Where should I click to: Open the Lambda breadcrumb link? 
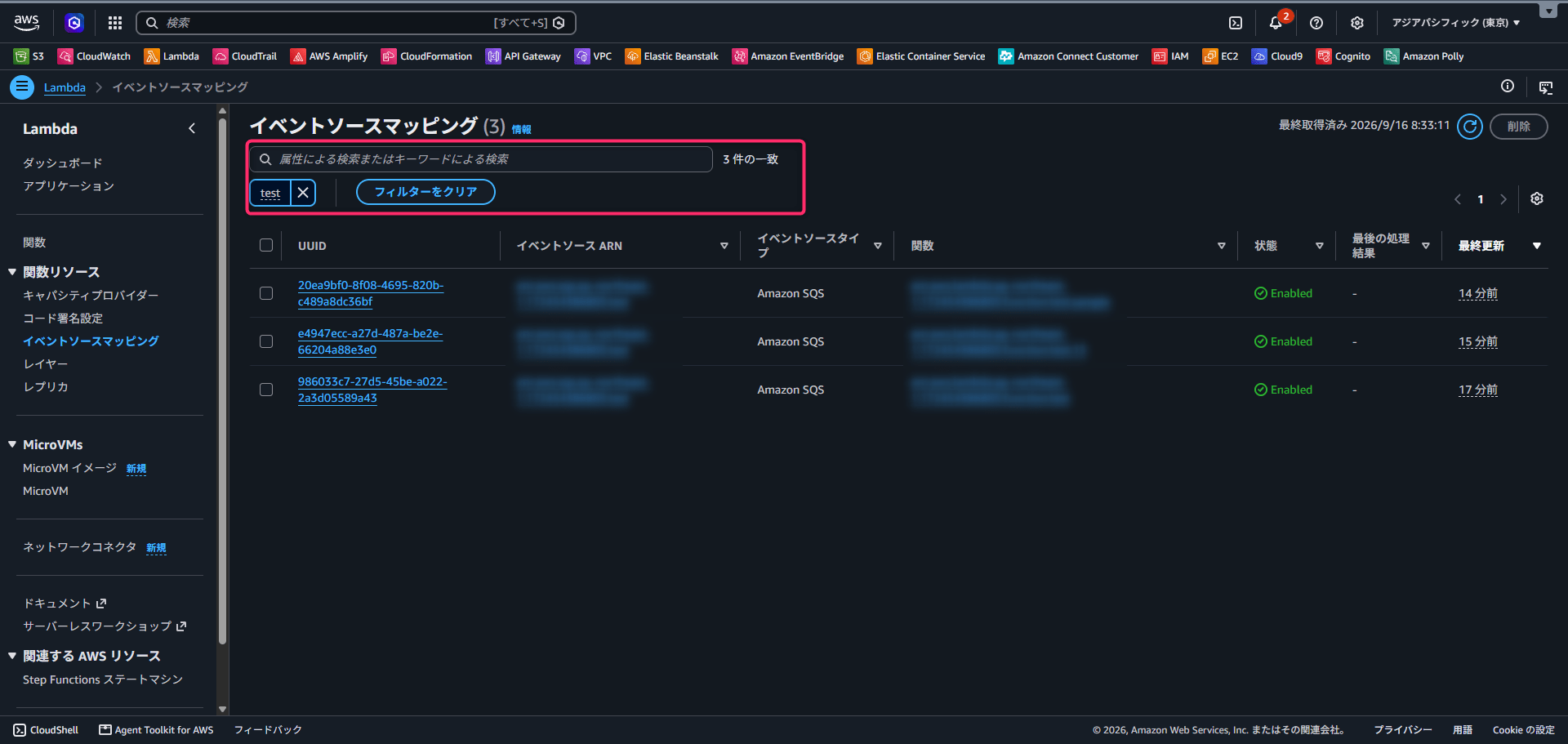point(65,87)
